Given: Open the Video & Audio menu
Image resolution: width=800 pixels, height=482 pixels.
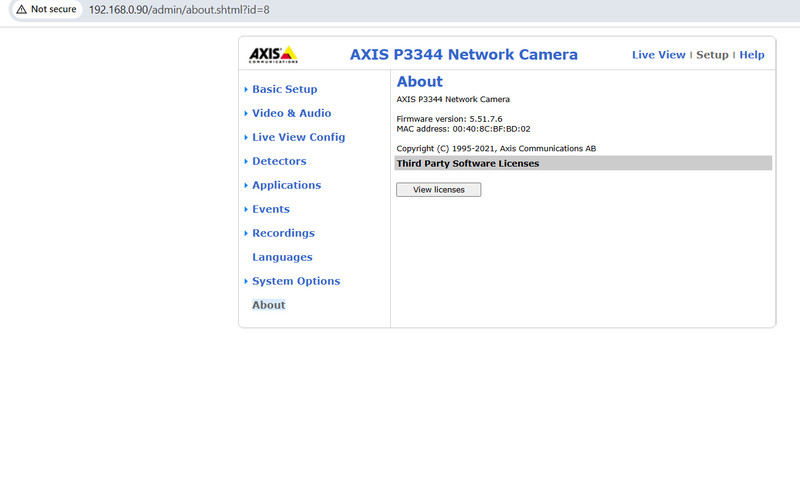Looking at the screenshot, I should [x=291, y=113].
